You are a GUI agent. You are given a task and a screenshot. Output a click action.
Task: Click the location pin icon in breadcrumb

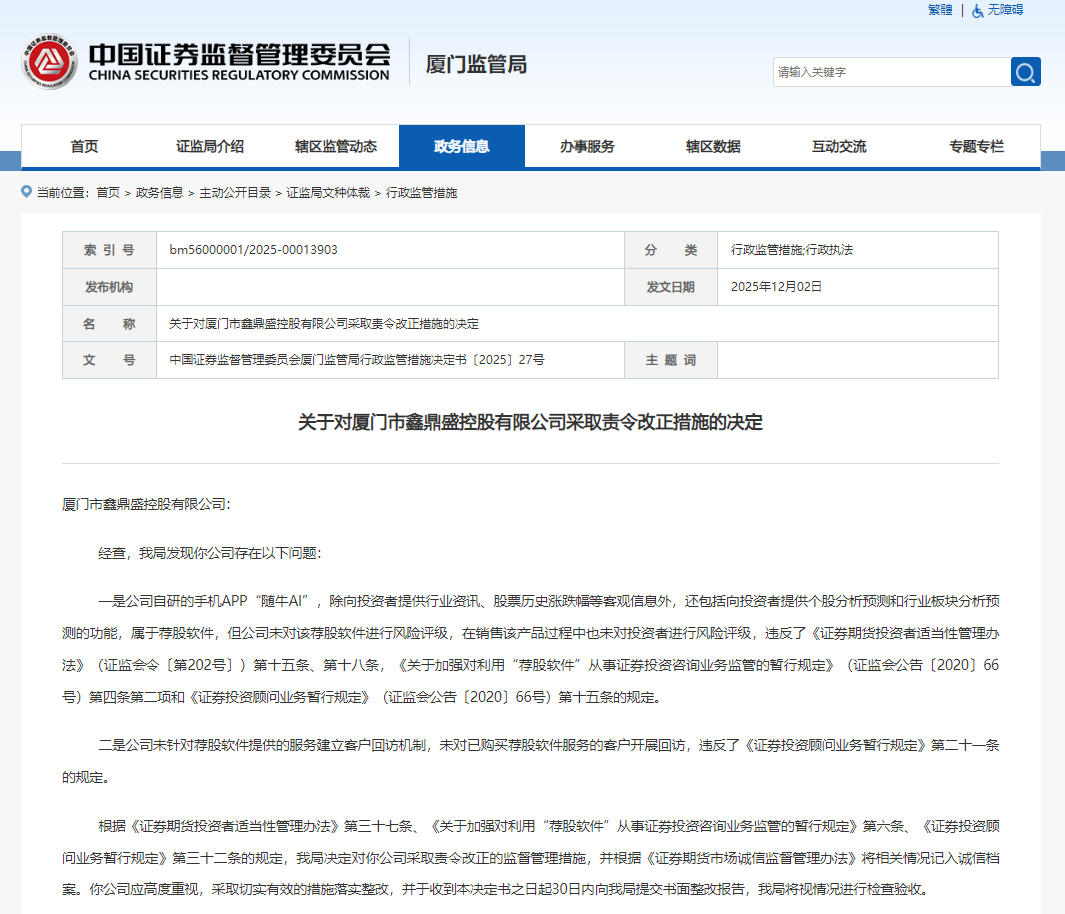click(x=26, y=192)
